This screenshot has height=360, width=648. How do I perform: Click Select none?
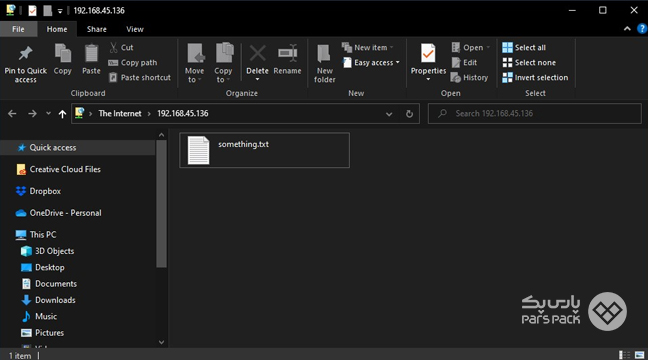529,62
